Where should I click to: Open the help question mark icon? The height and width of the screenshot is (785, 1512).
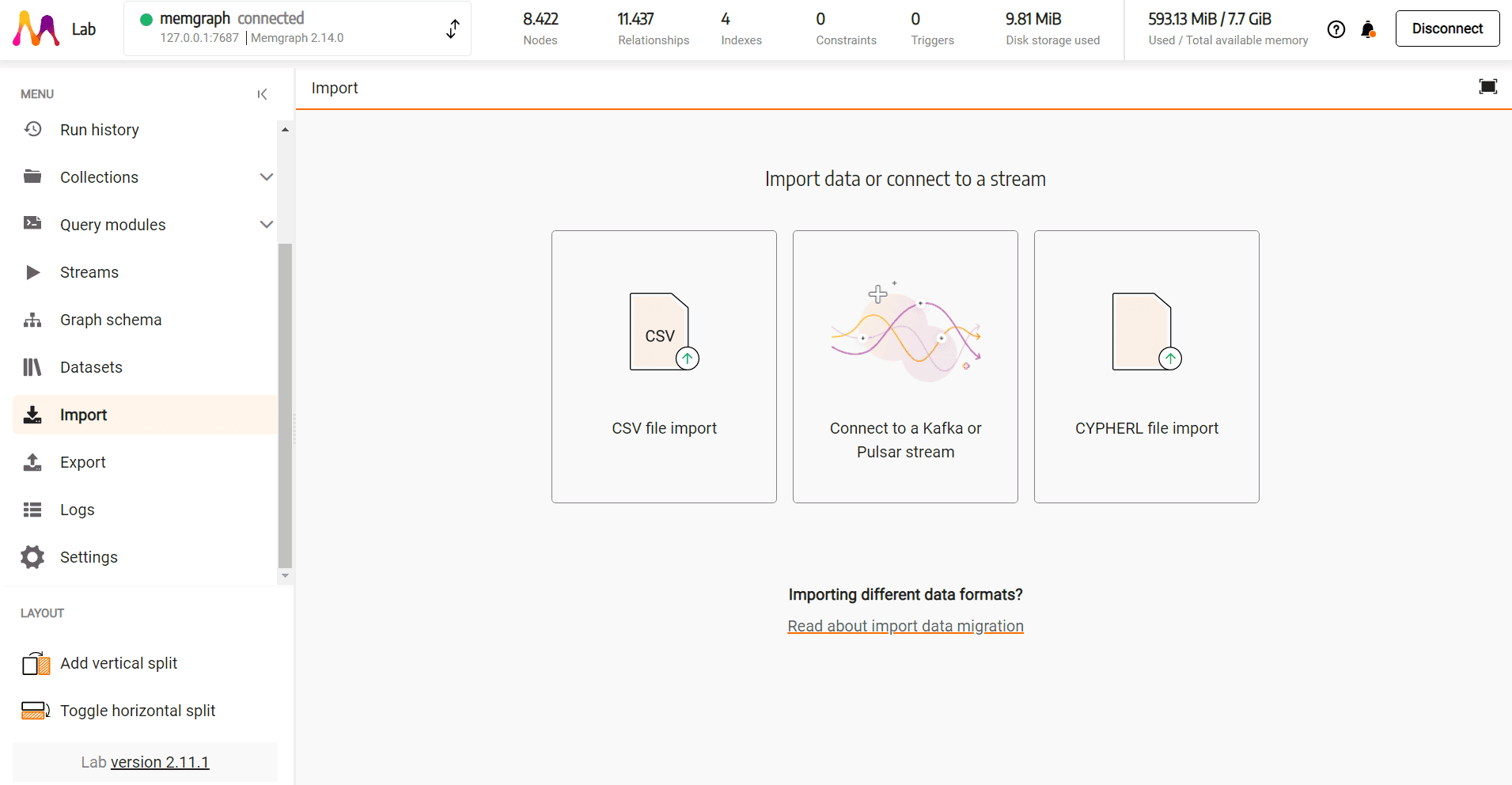(1336, 29)
